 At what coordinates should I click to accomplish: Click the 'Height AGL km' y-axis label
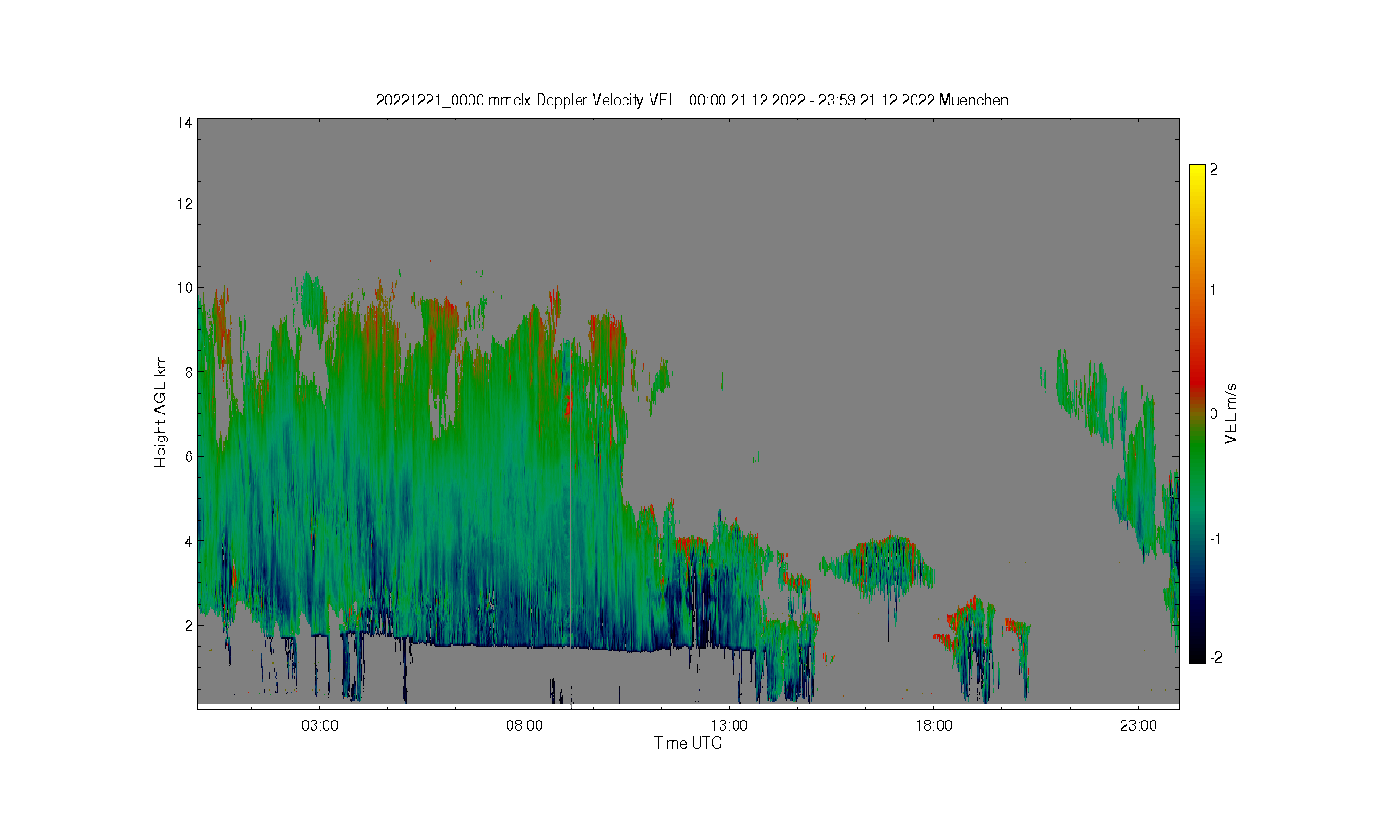[x=161, y=411]
